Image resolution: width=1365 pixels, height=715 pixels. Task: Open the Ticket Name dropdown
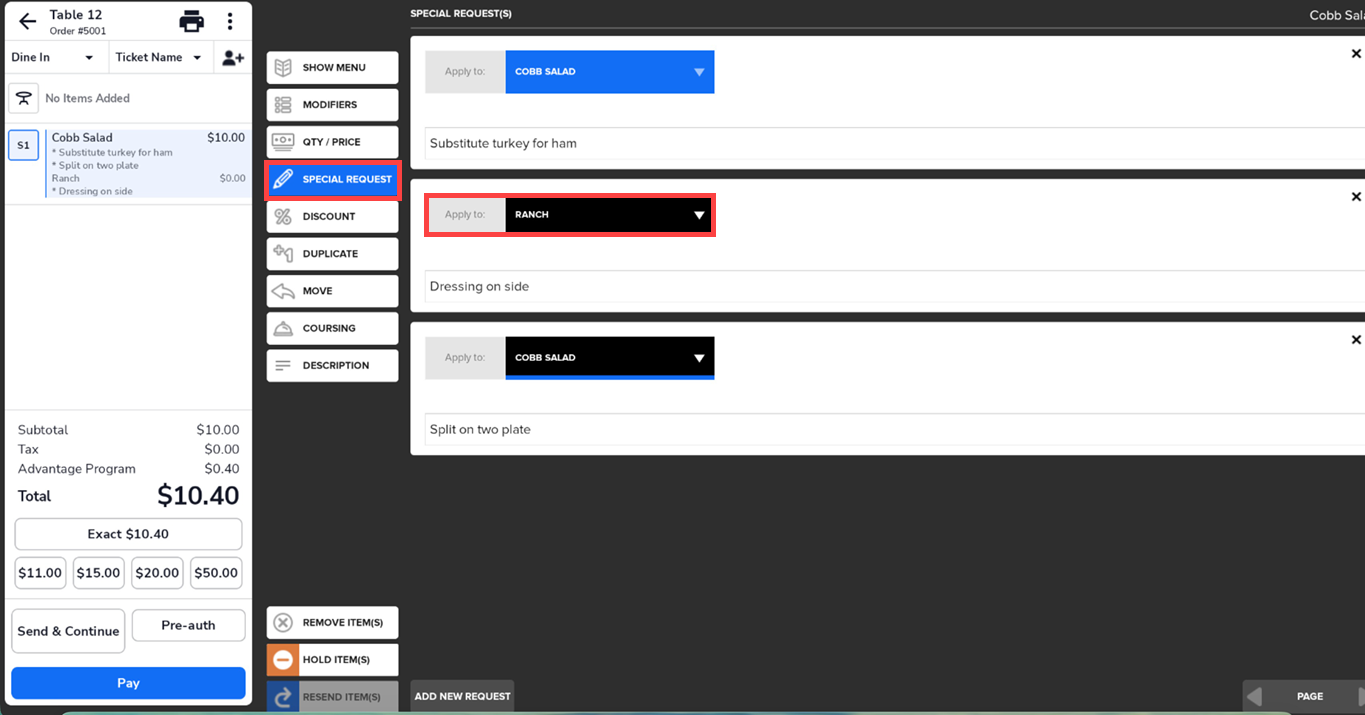(158, 58)
